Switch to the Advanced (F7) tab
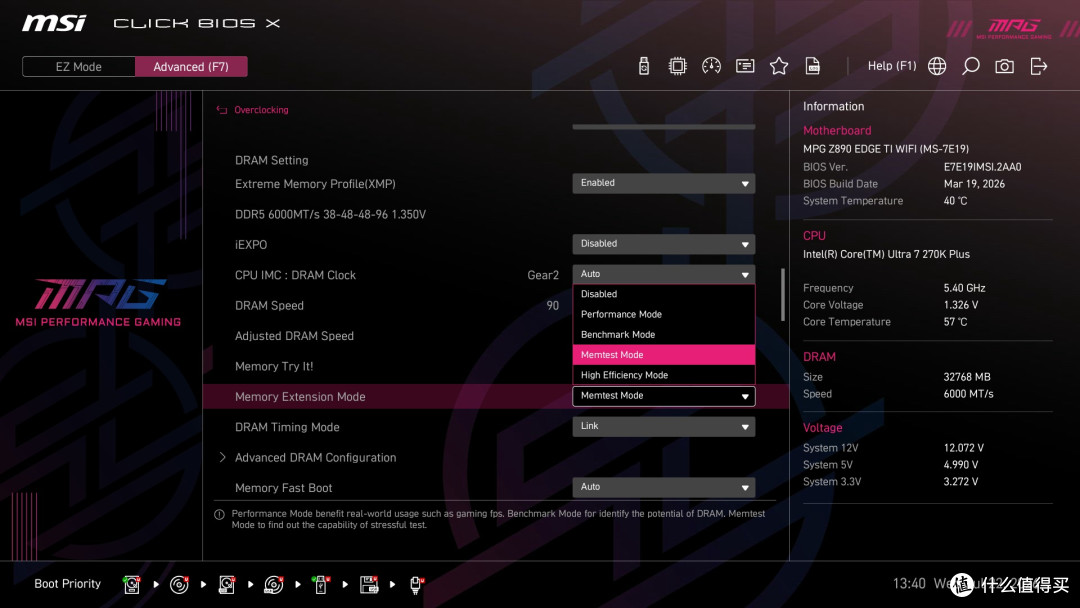The height and width of the screenshot is (608, 1080). (191, 67)
